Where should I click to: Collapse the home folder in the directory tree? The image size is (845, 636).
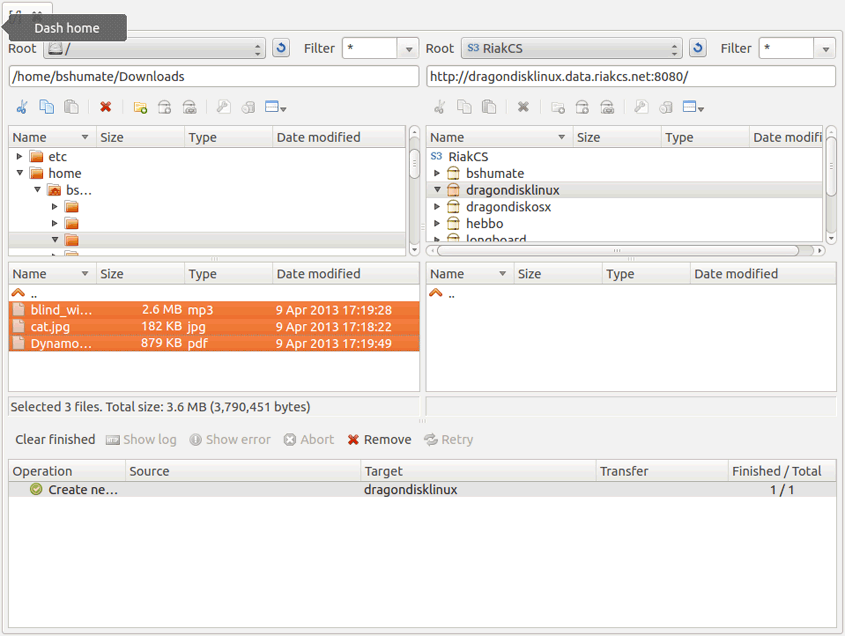point(20,172)
